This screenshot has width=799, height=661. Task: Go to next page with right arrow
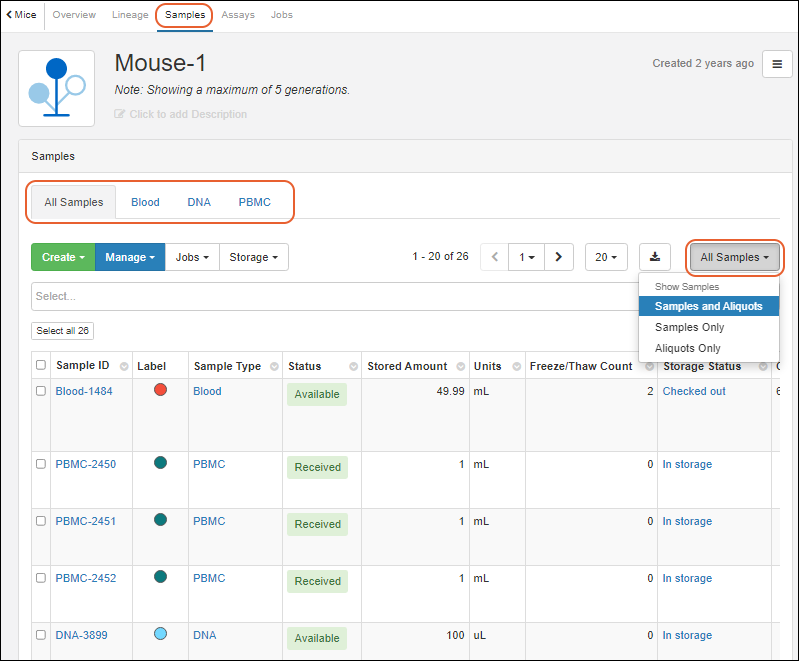pyautogui.click(x=558, y=257)
